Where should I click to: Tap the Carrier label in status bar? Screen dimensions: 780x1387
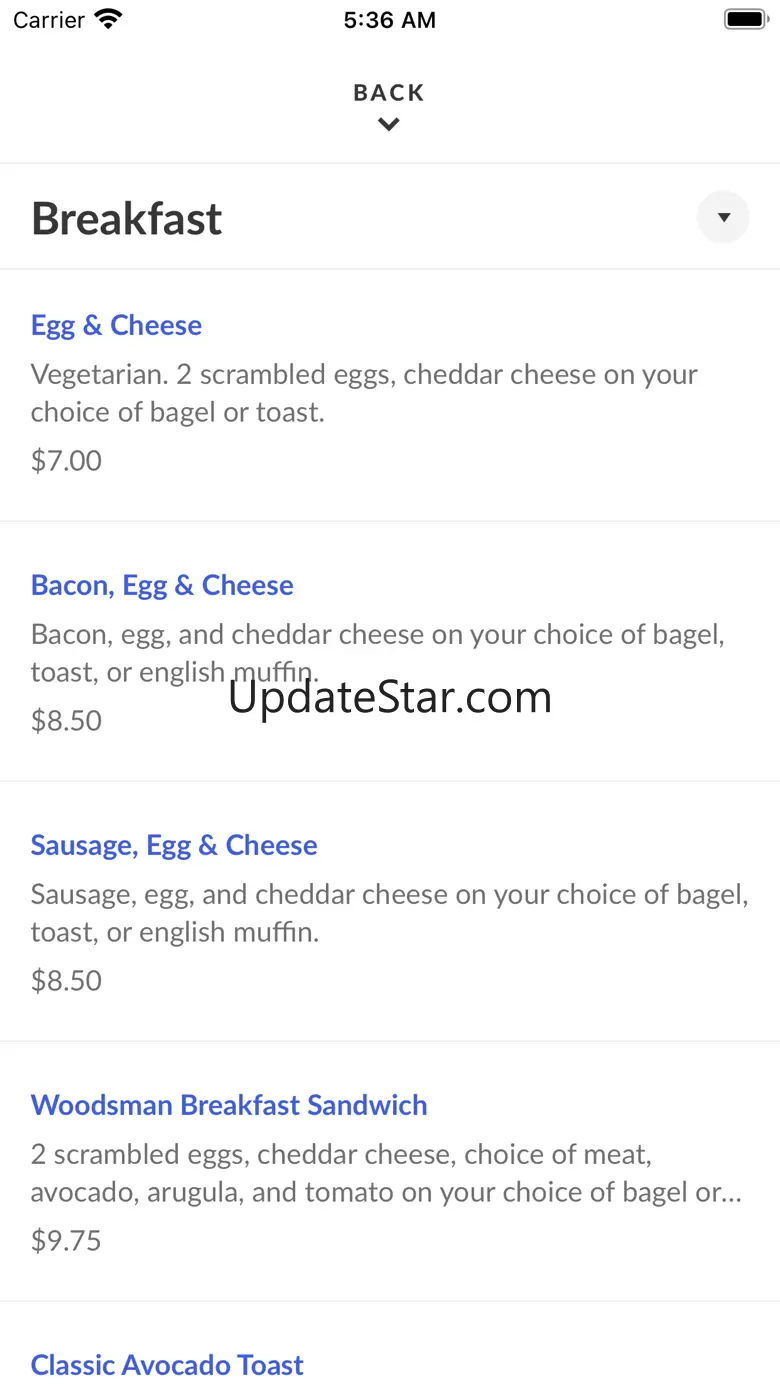click(x=49, y=20)
